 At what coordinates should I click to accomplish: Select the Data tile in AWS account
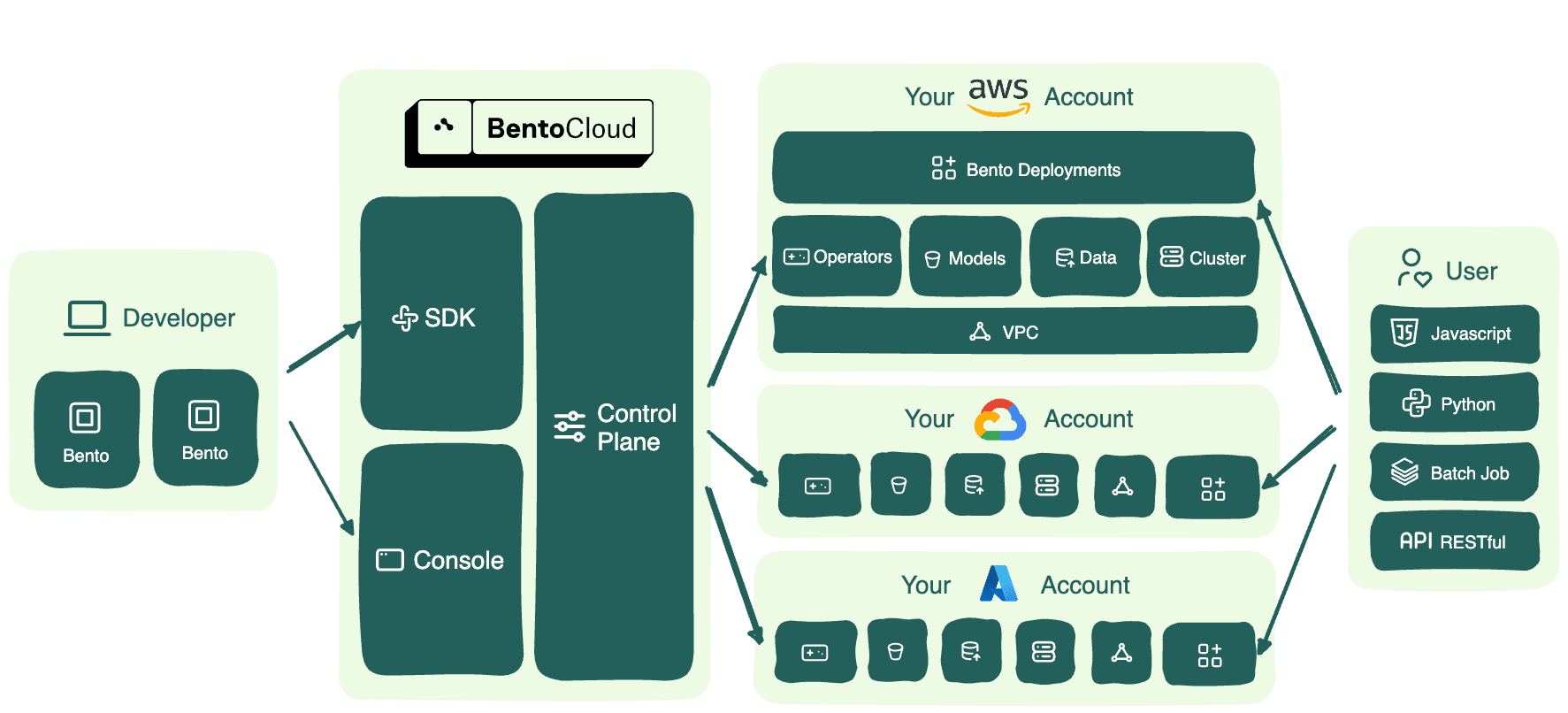1085,257
